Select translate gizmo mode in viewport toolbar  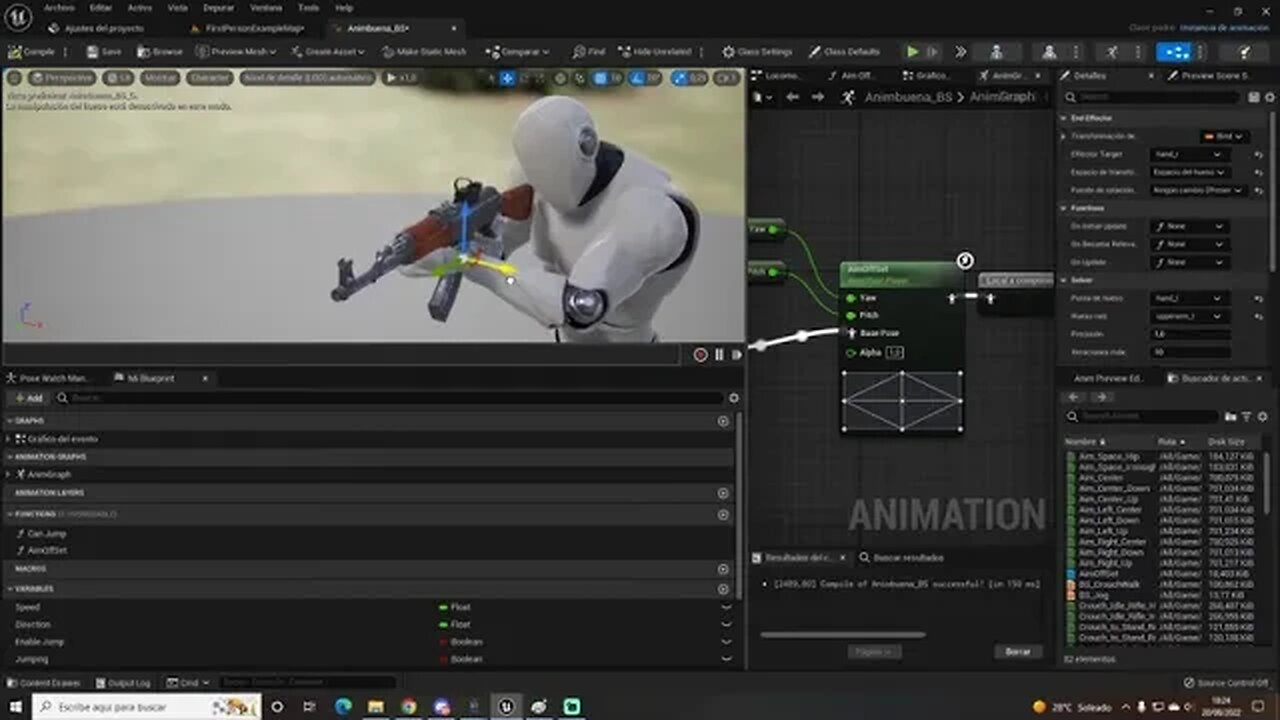click(x=507, y=77)
